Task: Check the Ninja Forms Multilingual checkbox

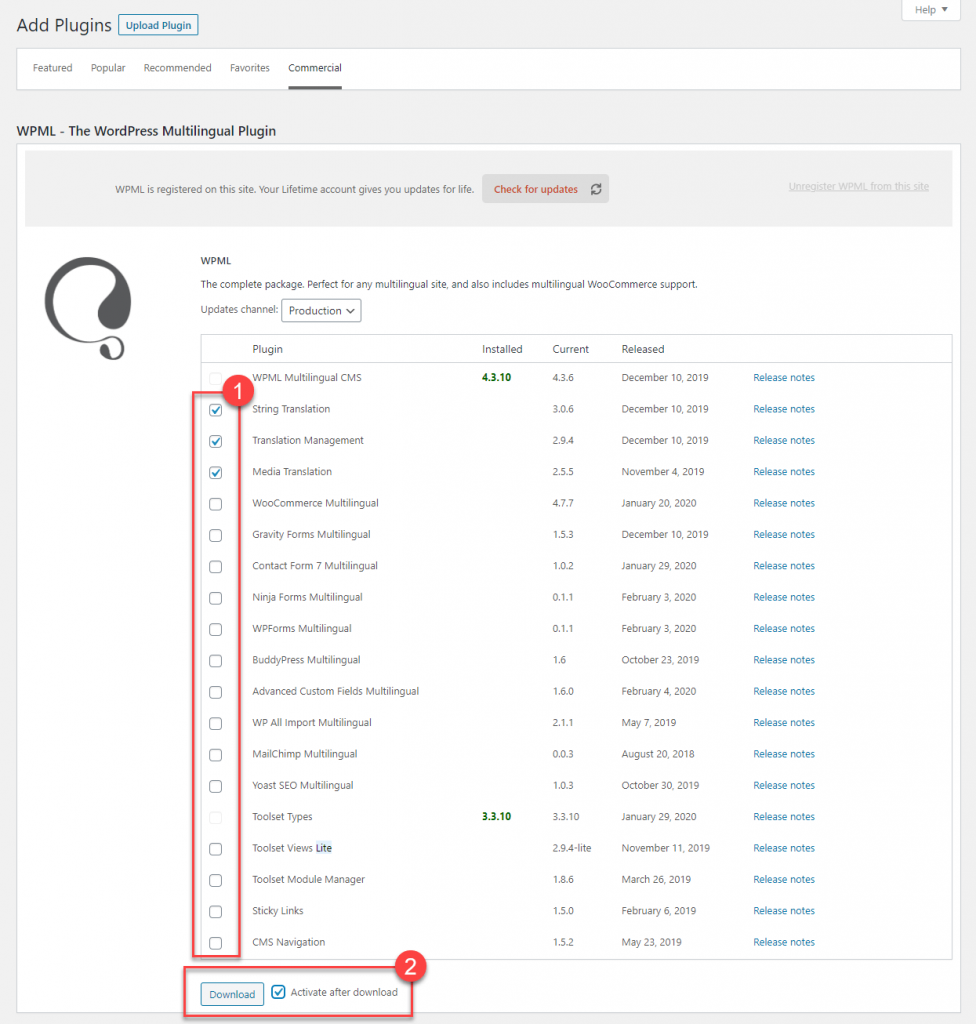Action: (216, 598)
